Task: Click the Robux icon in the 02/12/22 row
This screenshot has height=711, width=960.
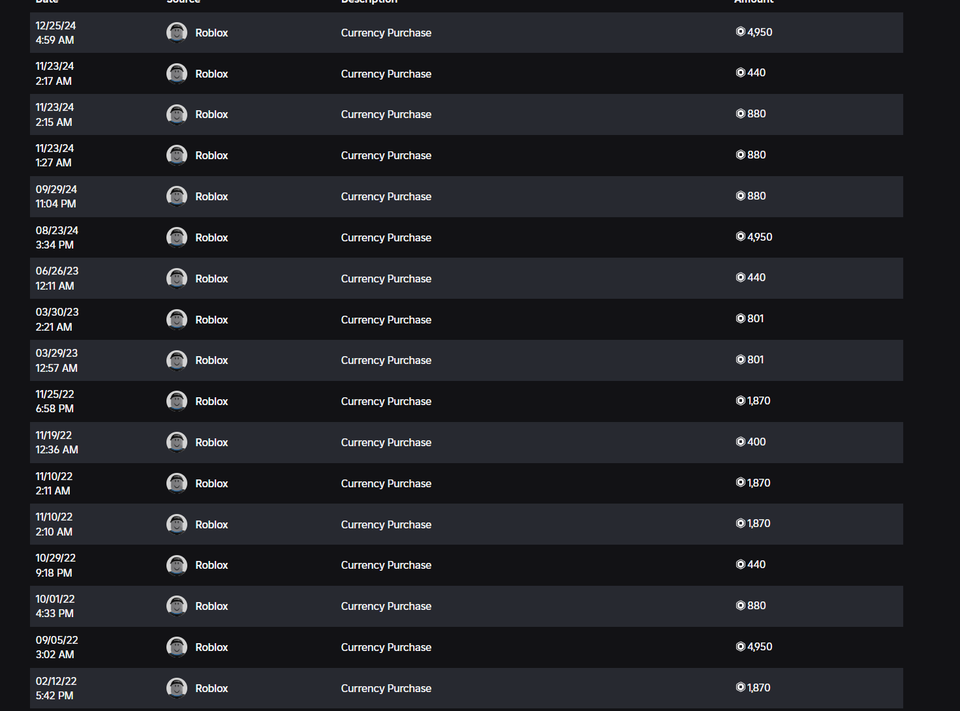Action: pyautogui.click(x=741, y=688)
